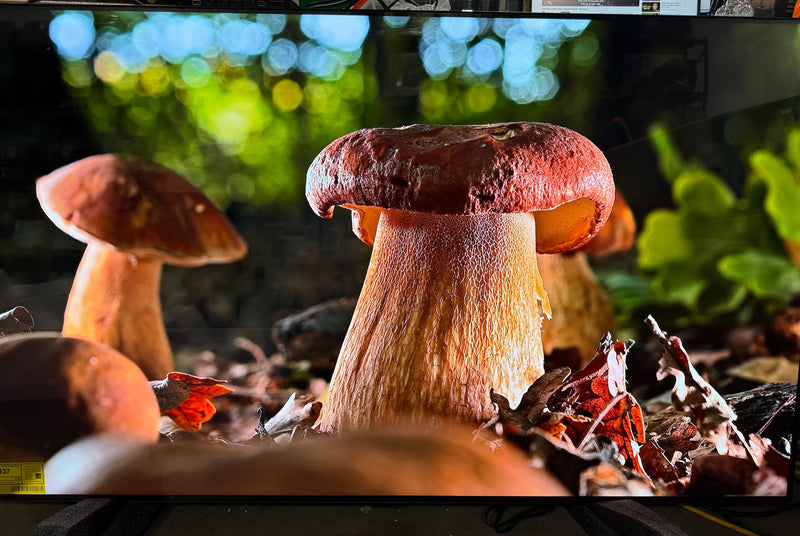Click the orange leaf beside the left mushroom
The image size is (800, 536).
coord(192,398)
